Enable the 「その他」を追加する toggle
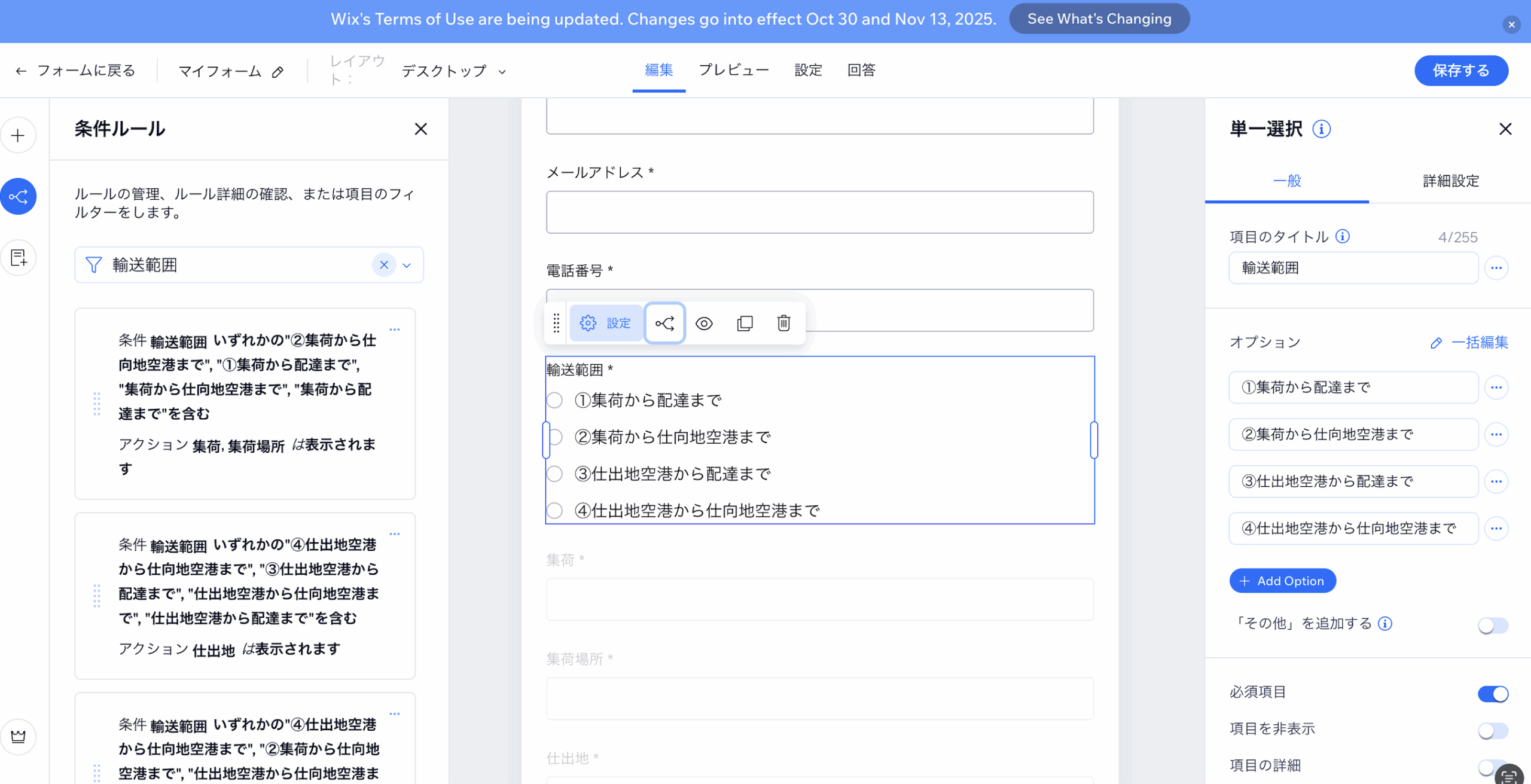 [1493, 626]
